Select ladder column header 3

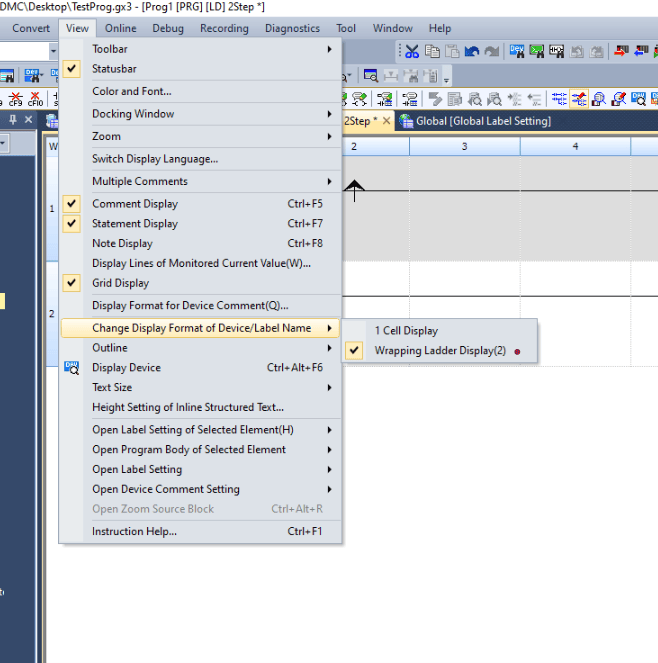[x=464, y=147]
